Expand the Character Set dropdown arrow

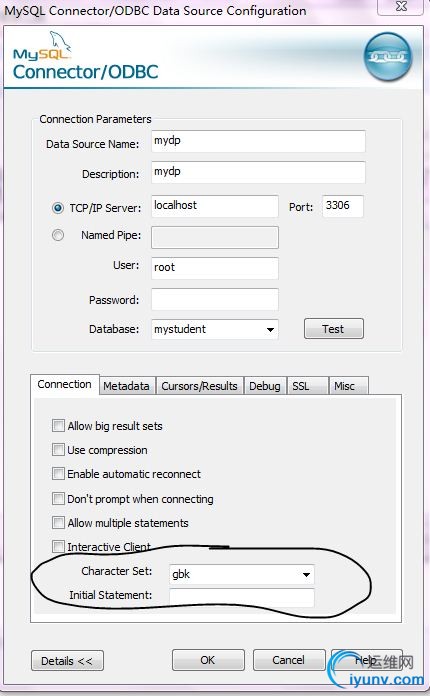pos(306,574)
